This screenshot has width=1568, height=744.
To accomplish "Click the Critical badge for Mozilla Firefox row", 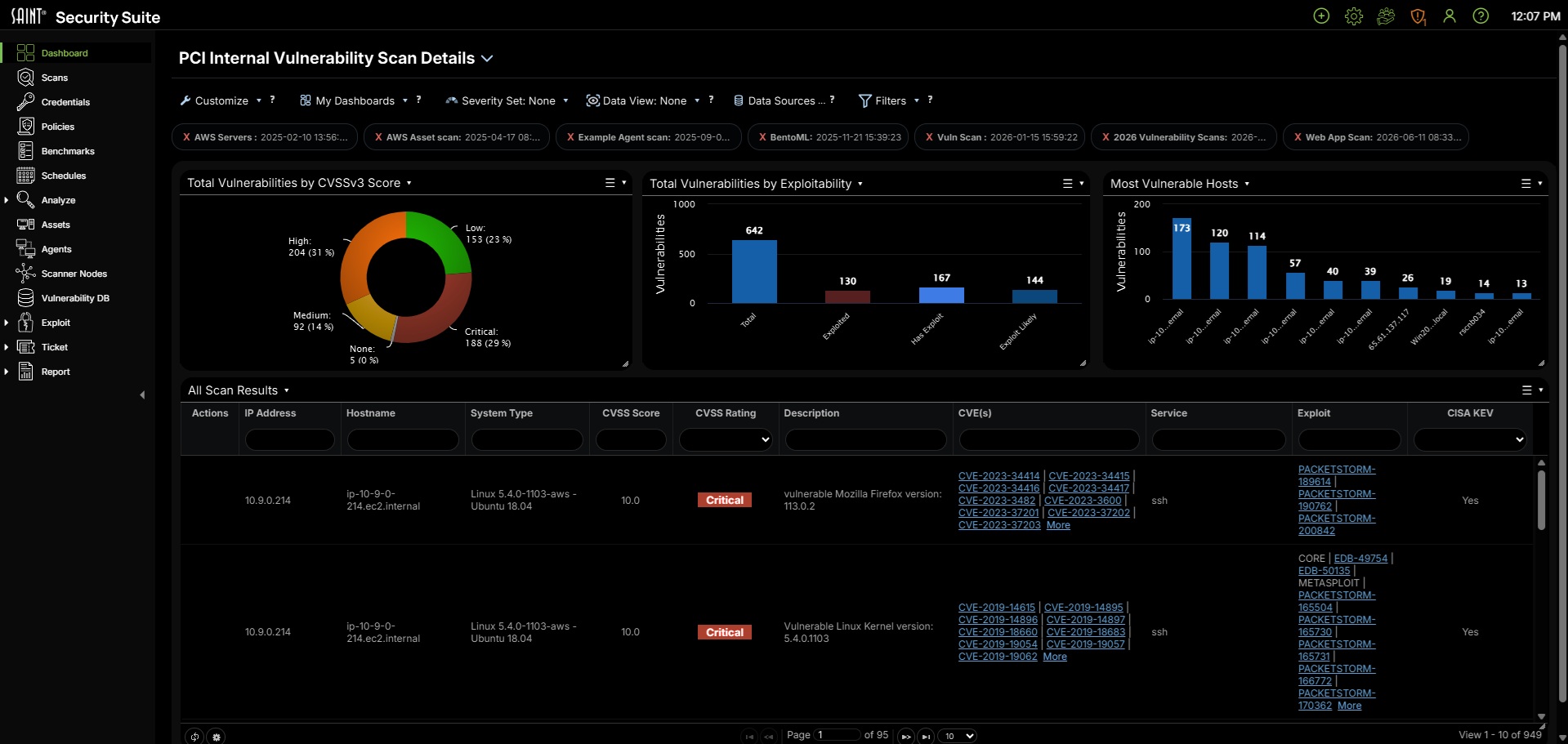I will tap(725, 501).
